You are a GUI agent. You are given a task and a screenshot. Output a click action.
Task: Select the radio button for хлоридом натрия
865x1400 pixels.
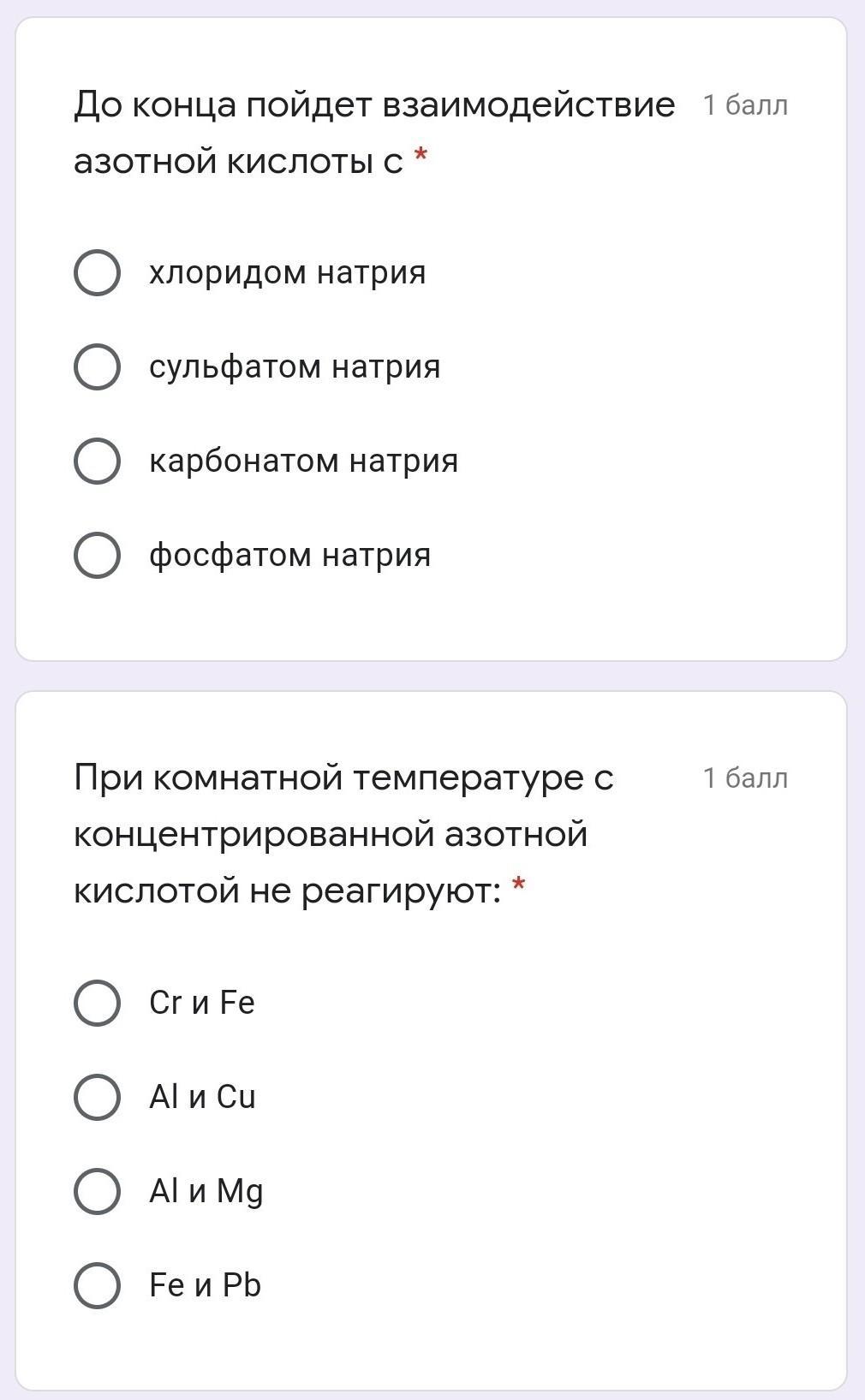[x=97, y=273]
